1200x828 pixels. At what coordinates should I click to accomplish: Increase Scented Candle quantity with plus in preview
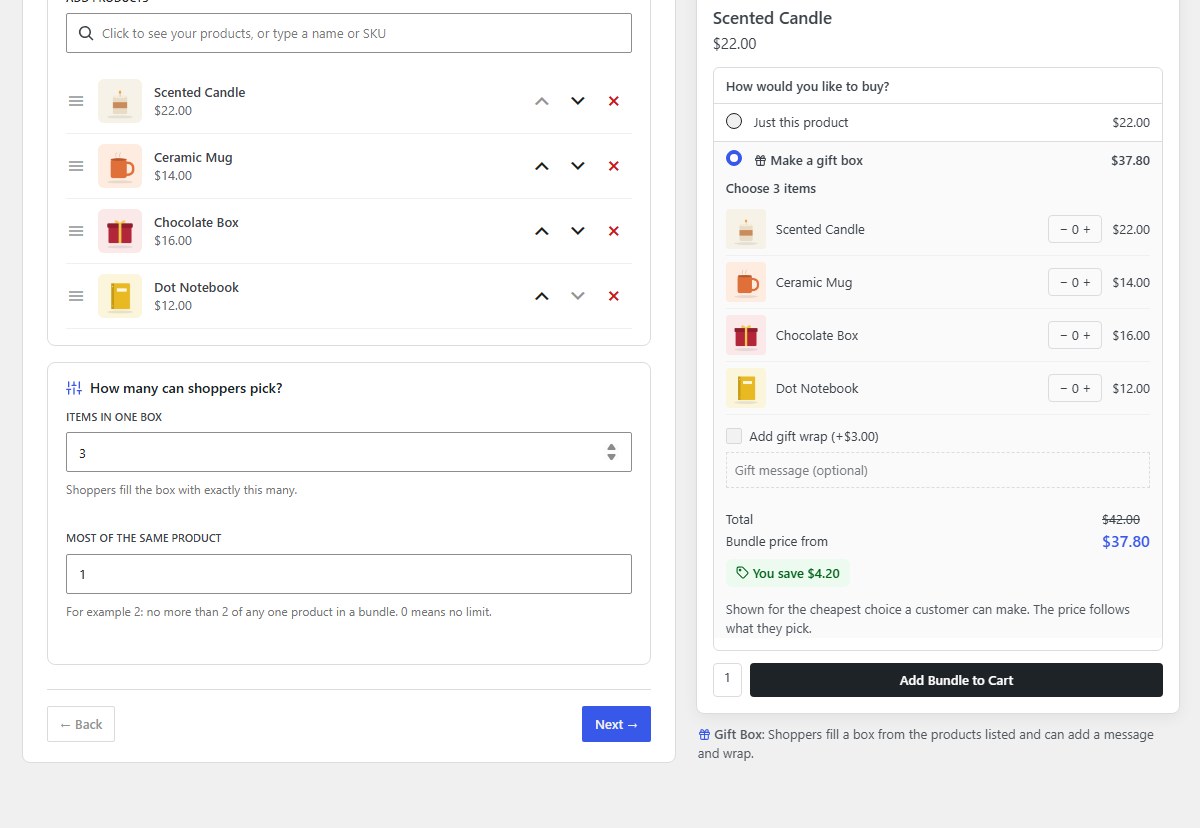click(1088, 230)
